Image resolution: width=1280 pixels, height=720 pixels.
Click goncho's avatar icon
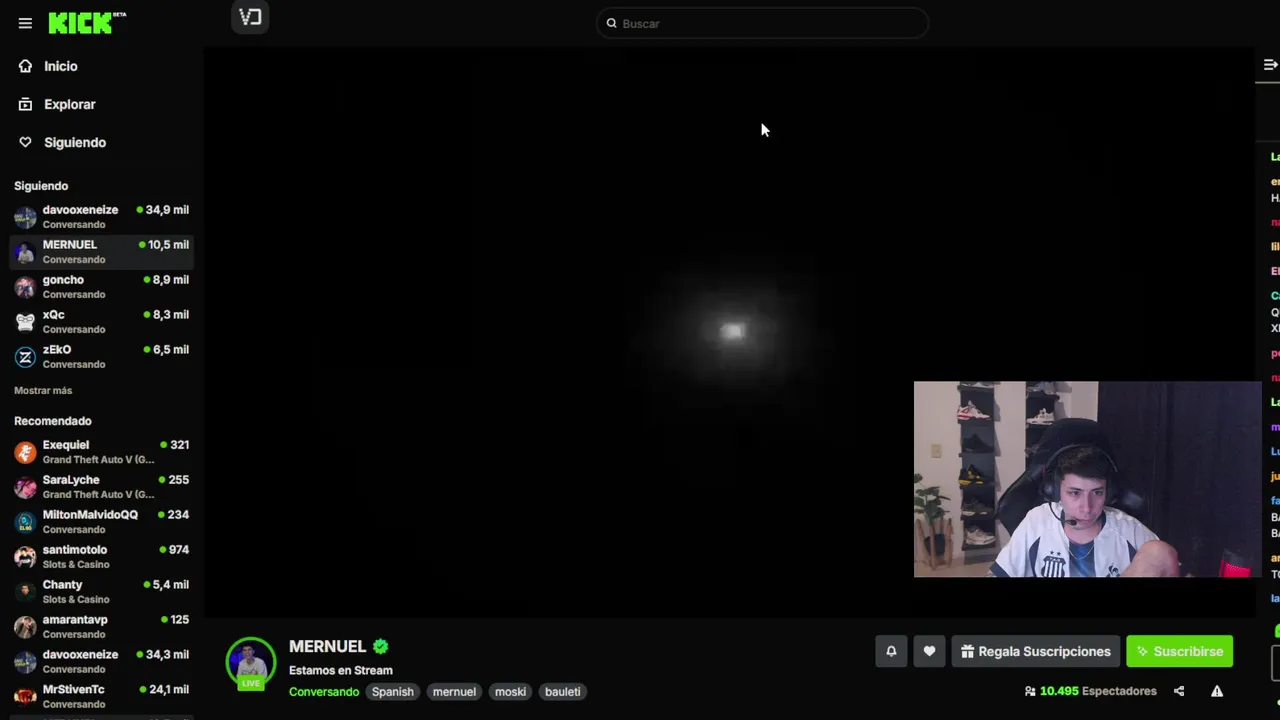(x=25, y=287)
